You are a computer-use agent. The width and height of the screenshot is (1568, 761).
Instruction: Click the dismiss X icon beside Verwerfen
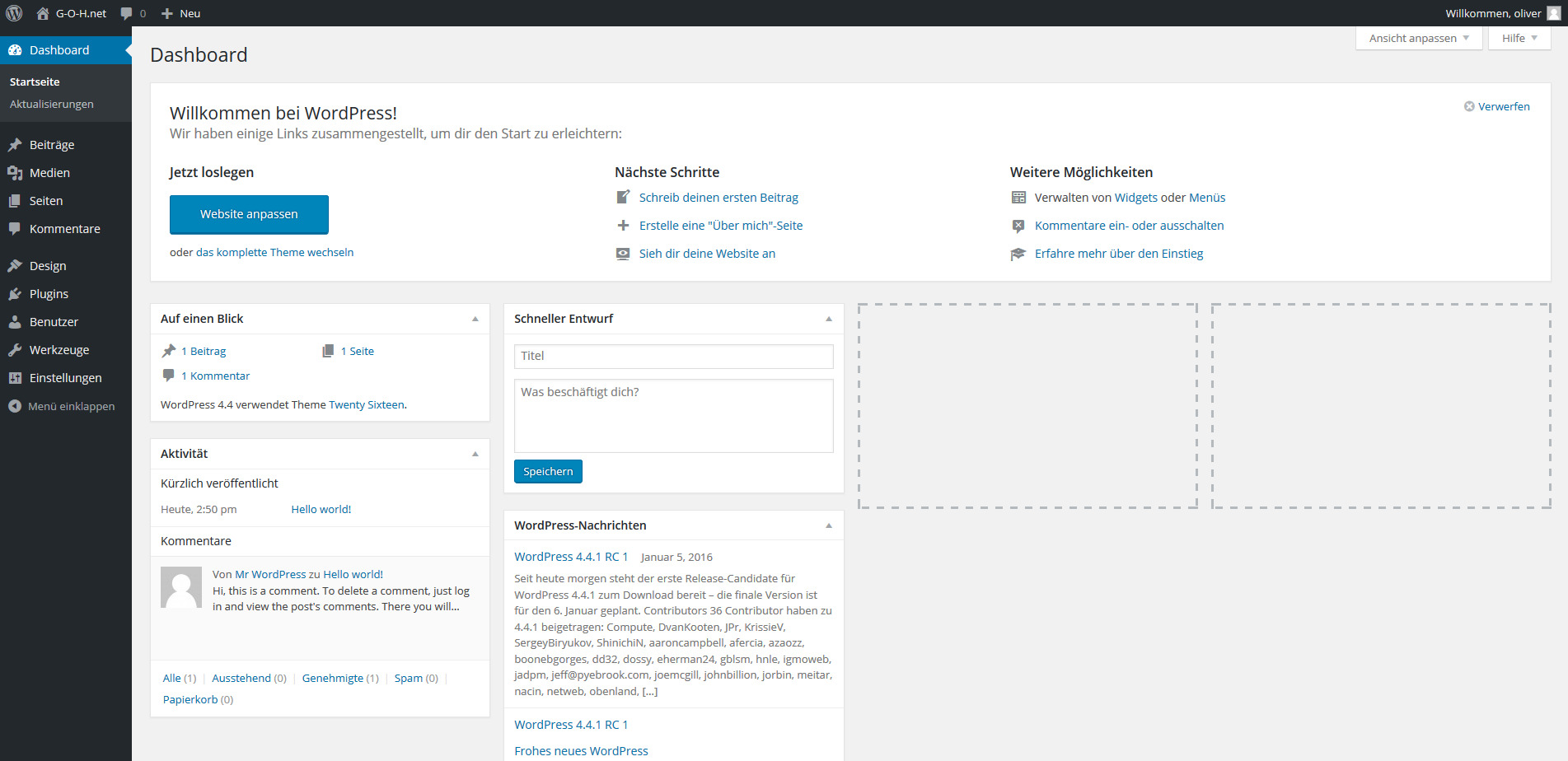(x=1469, y=106)
